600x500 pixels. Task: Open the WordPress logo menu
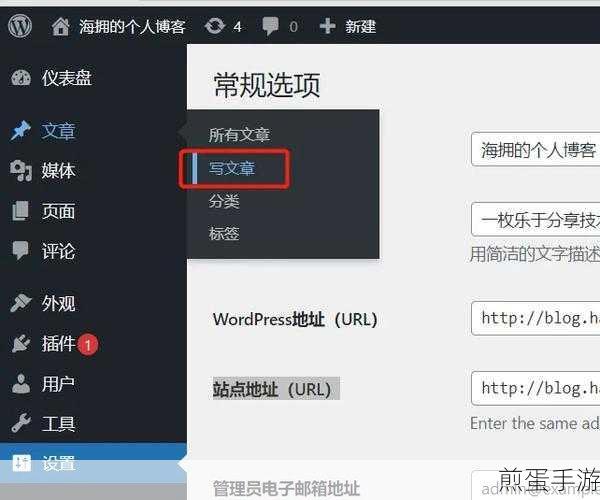coord(20,26)
